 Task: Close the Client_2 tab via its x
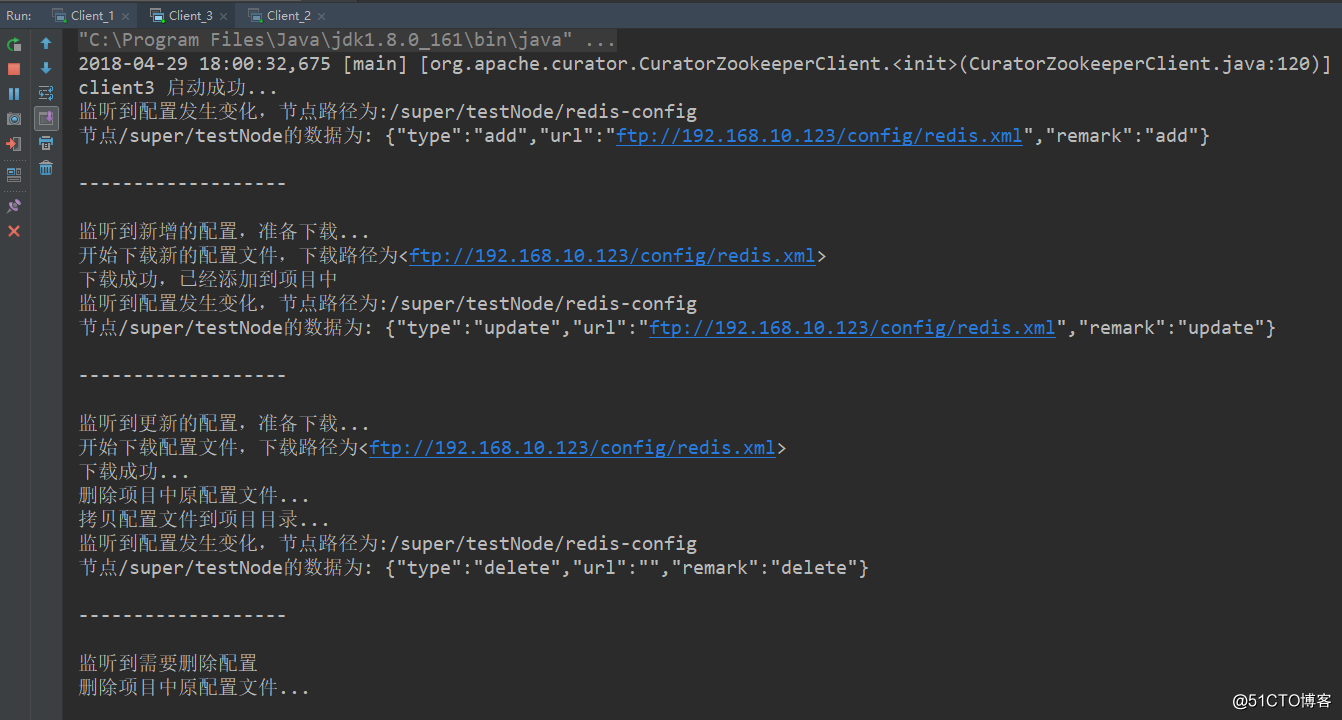[320, 16]
